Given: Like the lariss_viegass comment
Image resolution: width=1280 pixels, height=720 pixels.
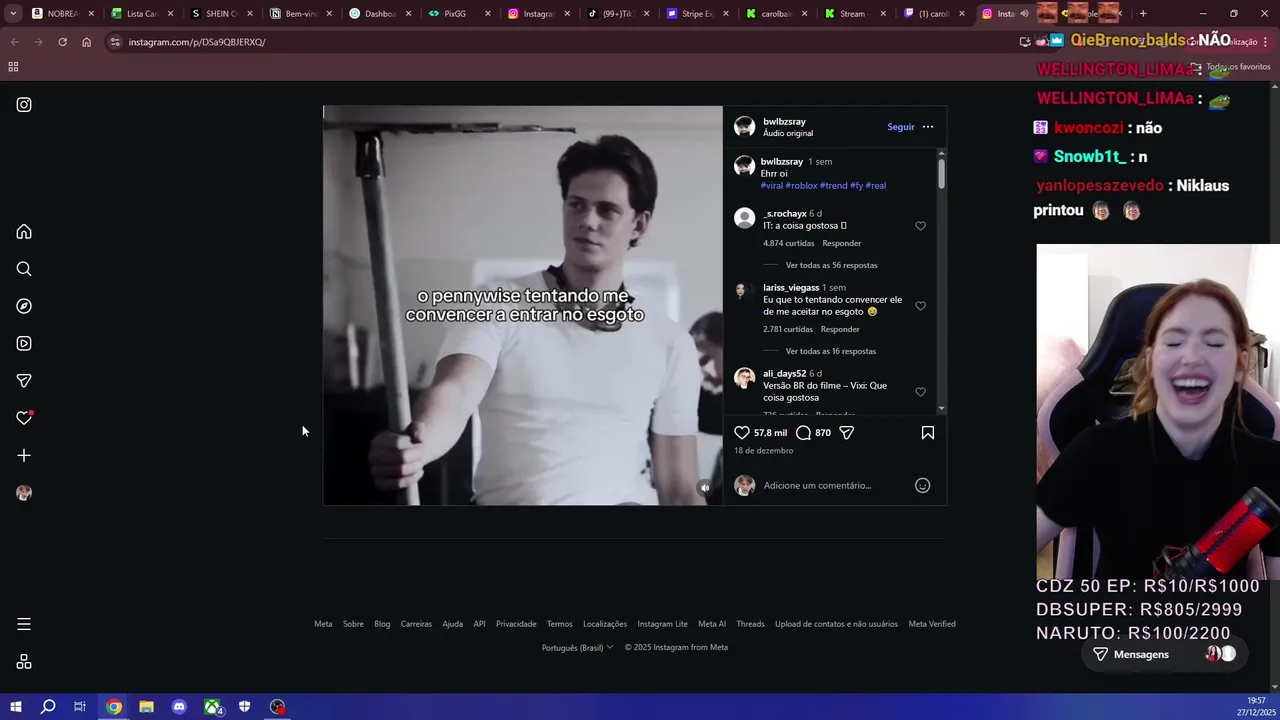Looking at the screenshot, I should click(x=920, y=306).
